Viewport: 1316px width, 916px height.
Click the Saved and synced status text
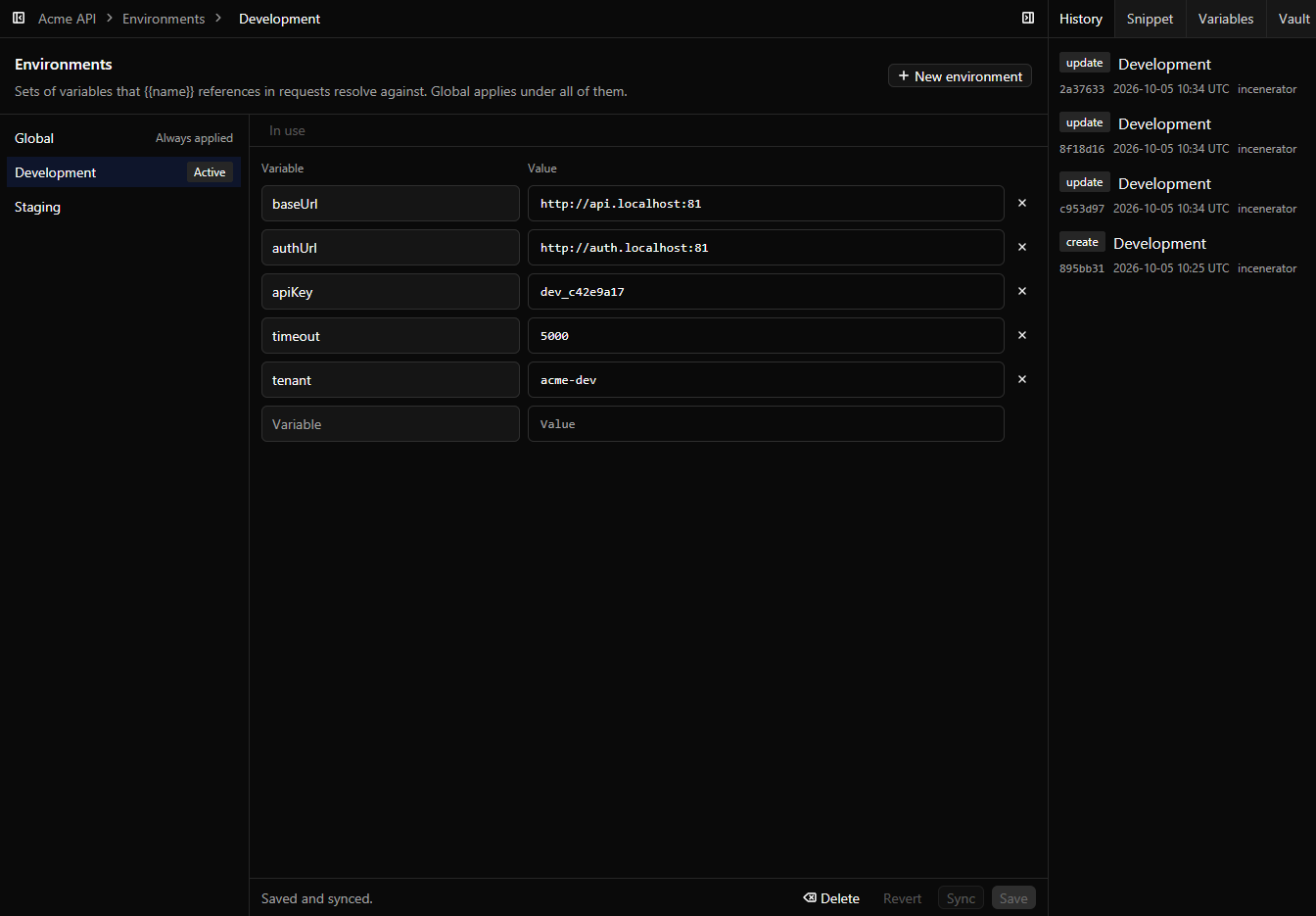pos(317,898)
